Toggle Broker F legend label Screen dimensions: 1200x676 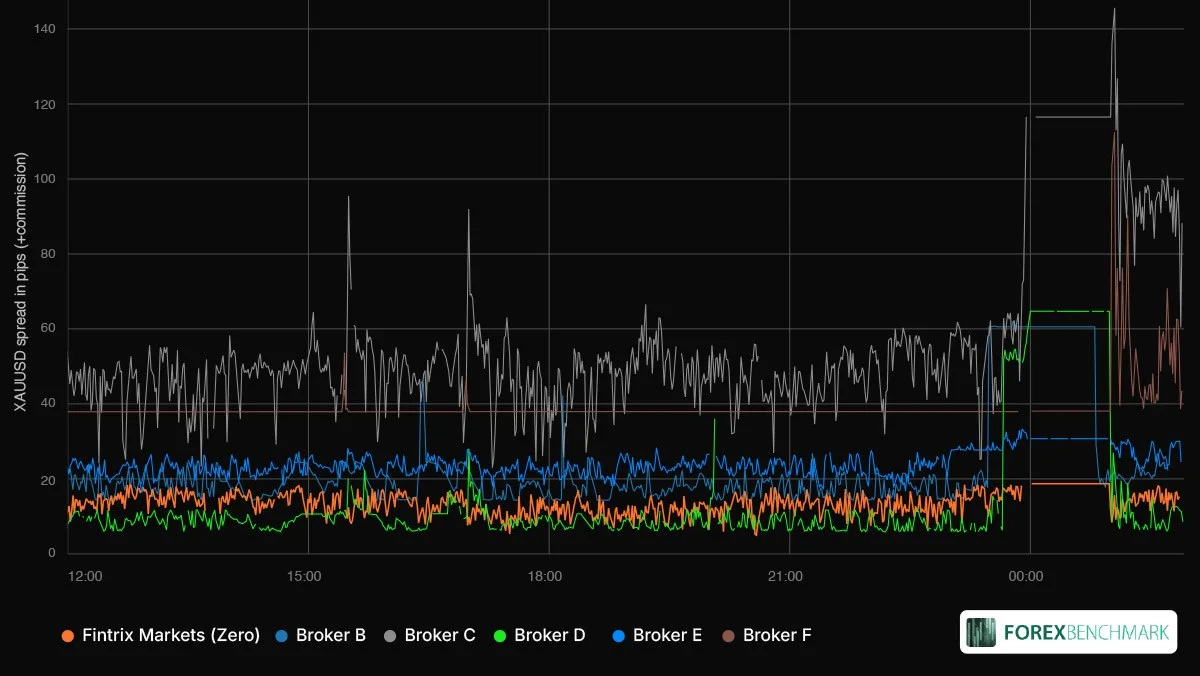click(777, 635)
